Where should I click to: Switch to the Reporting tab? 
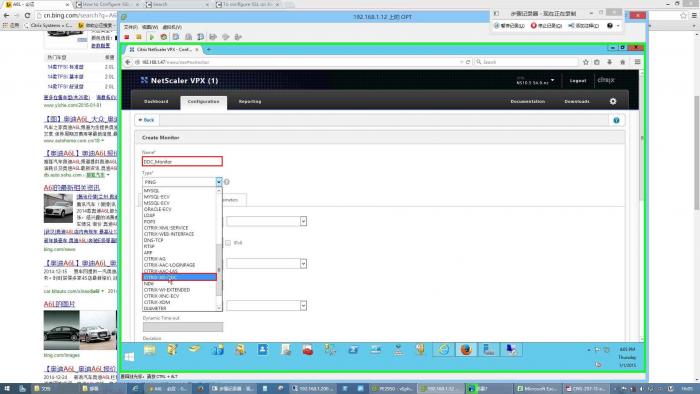[250, 102]
